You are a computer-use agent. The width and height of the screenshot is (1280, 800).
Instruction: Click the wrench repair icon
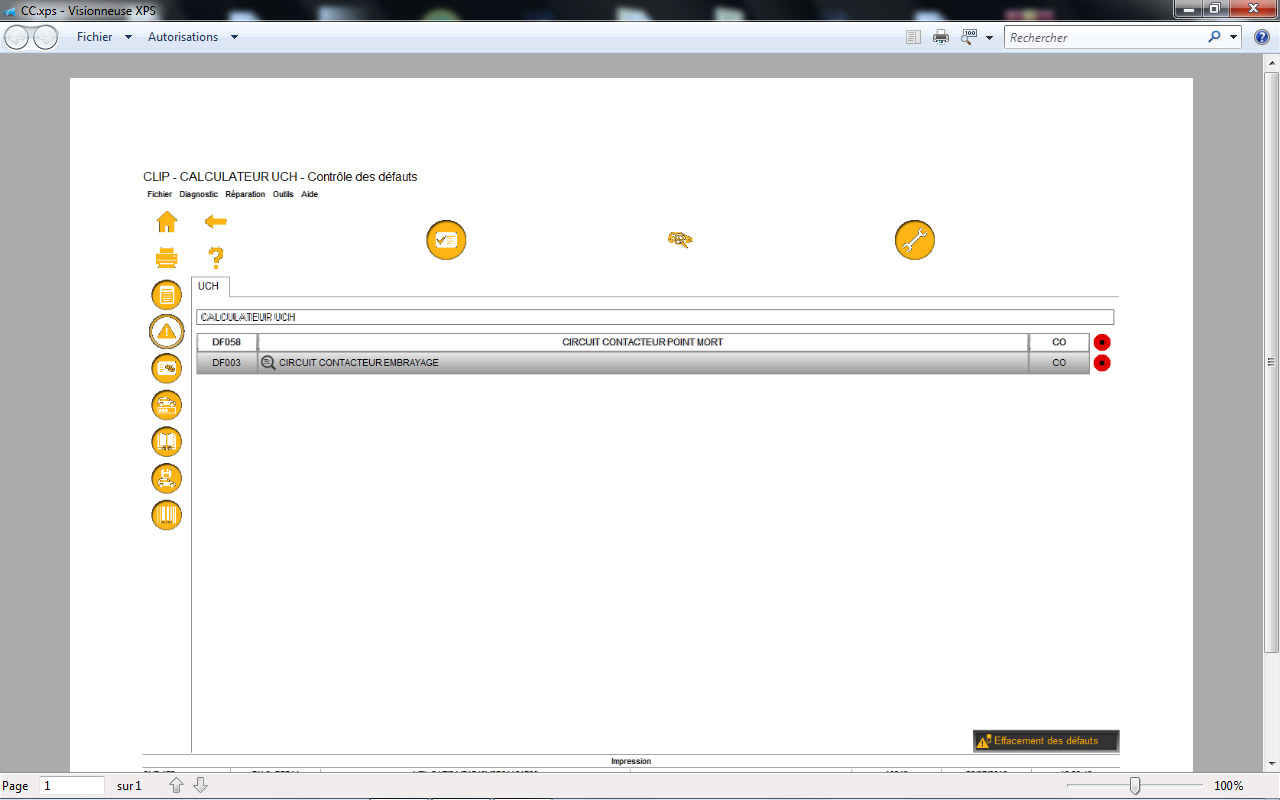click(914, 240)
